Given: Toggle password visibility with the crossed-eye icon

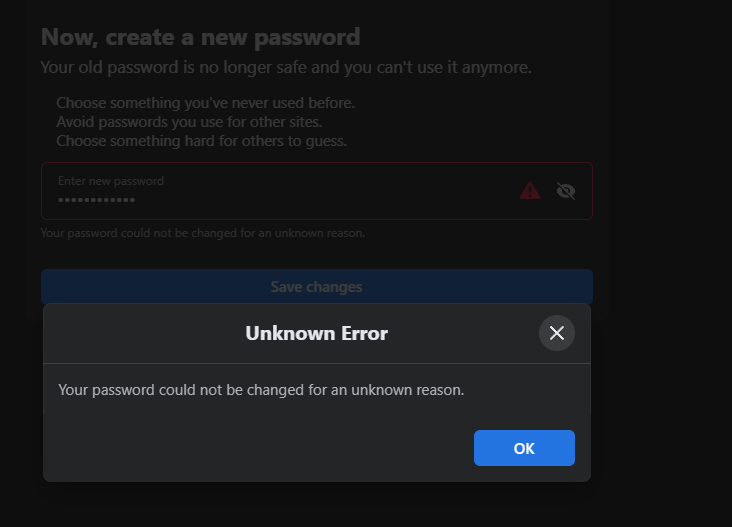Looking at the screenshot, I should (x=566, y=191).
